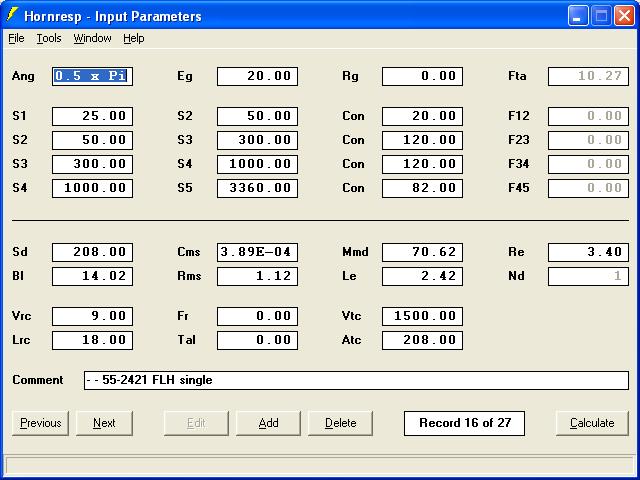Click the Bl field showing 14.02
Image resolution: width=640 pixels, height=480 pixels.
click(92, 276)
